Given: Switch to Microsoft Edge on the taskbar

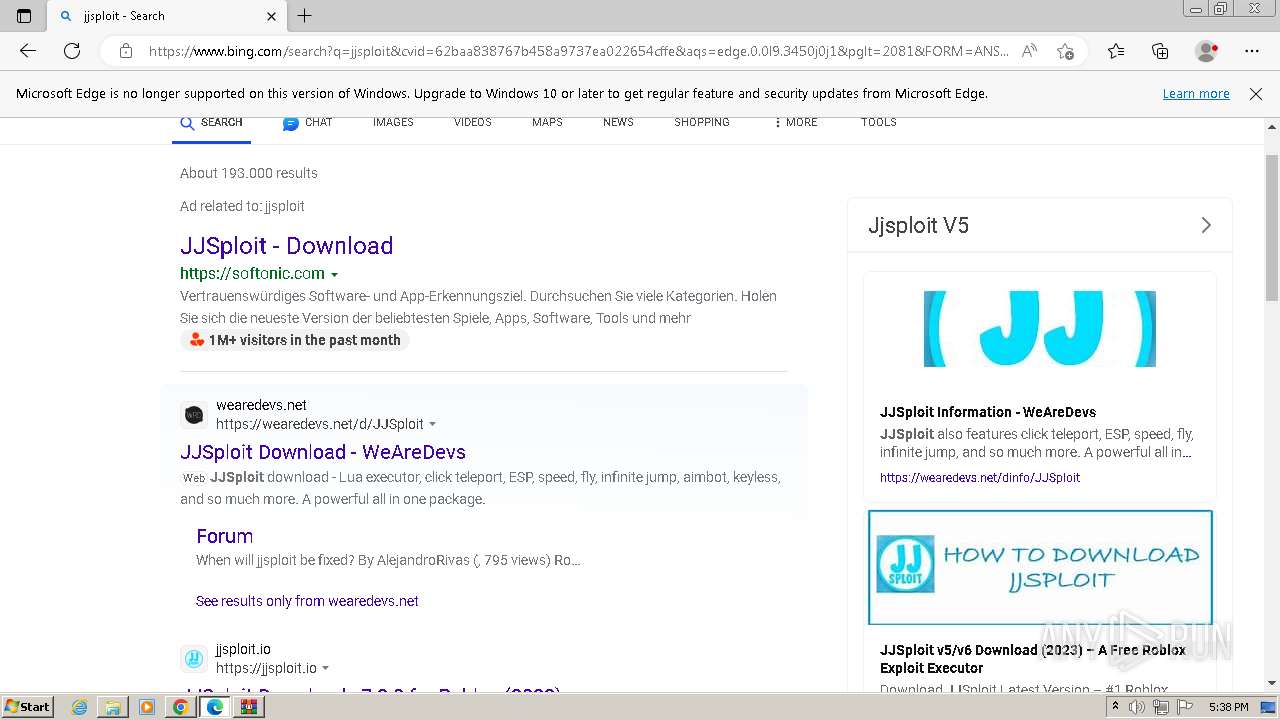Looking at the screenshot, I should click(214, 707).
